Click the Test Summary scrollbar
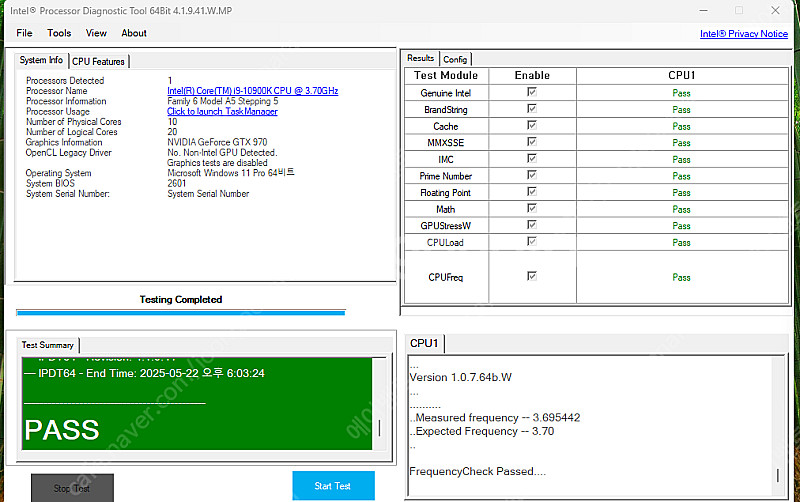This screenshot has width=800, height=502. [x=379, y=404]
